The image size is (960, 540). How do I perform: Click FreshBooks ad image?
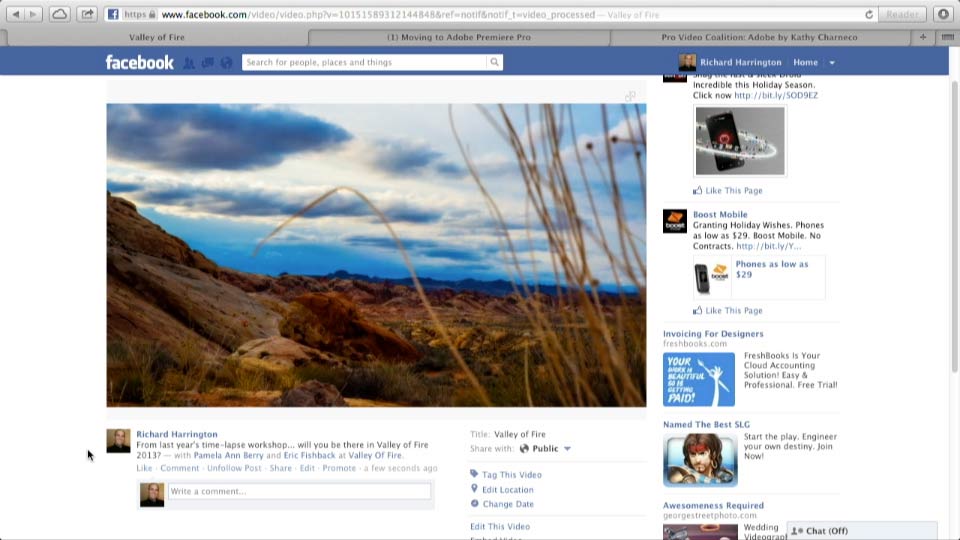tap(699, 379)
